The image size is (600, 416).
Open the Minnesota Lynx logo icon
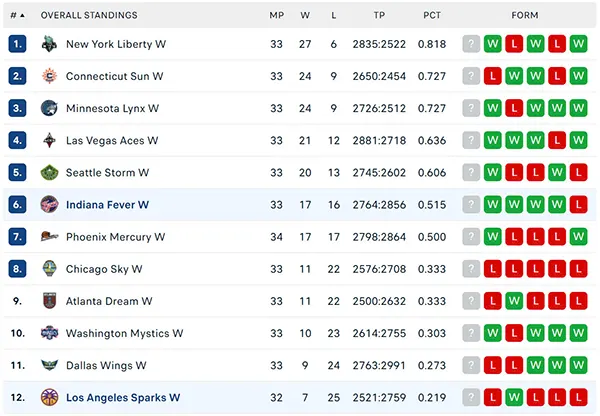(49, 108)
